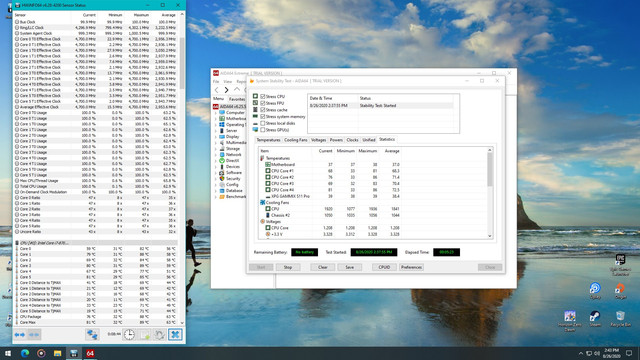The height and width of the screenshot is (360, 640).
Task: Click HWiNFO shrink-columns arrows icon in bottom toolbar
Action: pos(34,335)
